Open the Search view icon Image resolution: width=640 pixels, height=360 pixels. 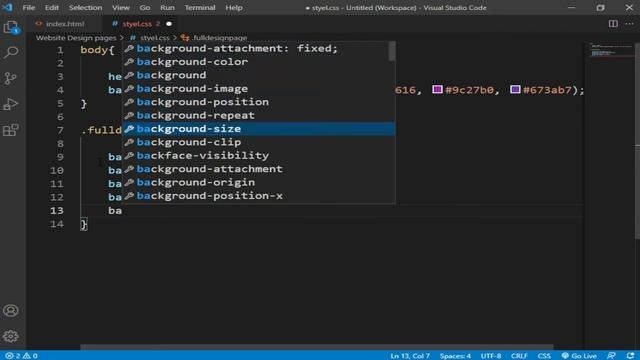point(11,52)
